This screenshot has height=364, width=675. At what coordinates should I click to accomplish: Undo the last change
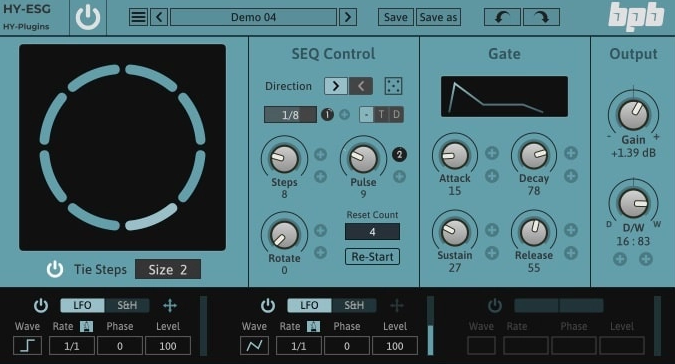click(x=502, y=17)
